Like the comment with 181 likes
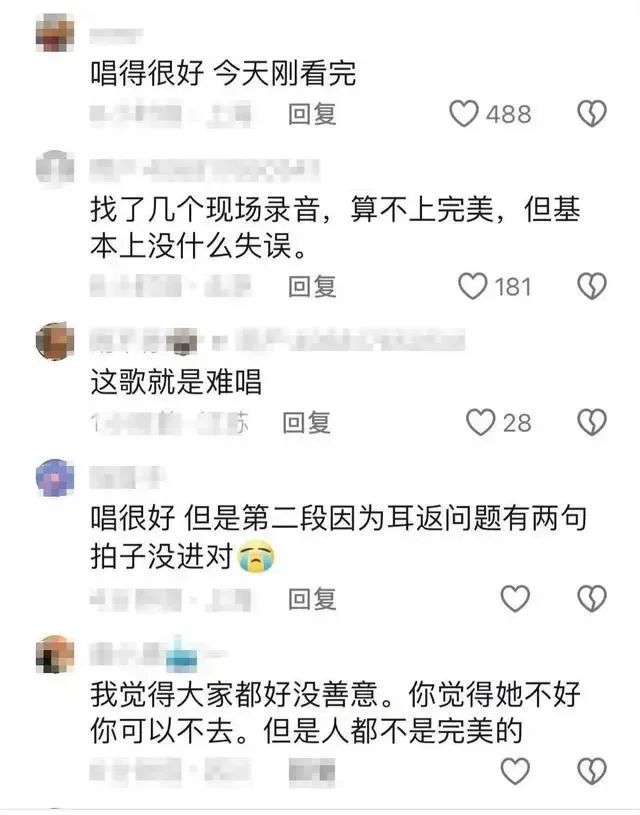This screenshot has height=815, width=640. (x=473, y=286)
